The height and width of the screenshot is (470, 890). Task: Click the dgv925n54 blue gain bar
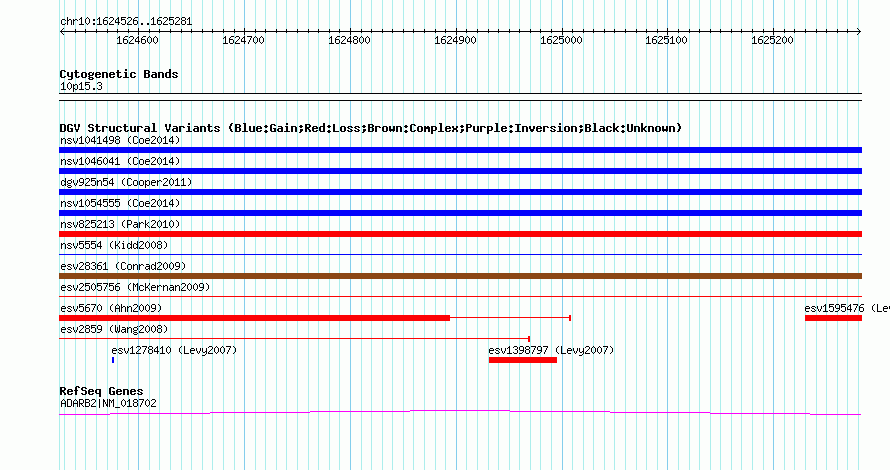(460, 192)
